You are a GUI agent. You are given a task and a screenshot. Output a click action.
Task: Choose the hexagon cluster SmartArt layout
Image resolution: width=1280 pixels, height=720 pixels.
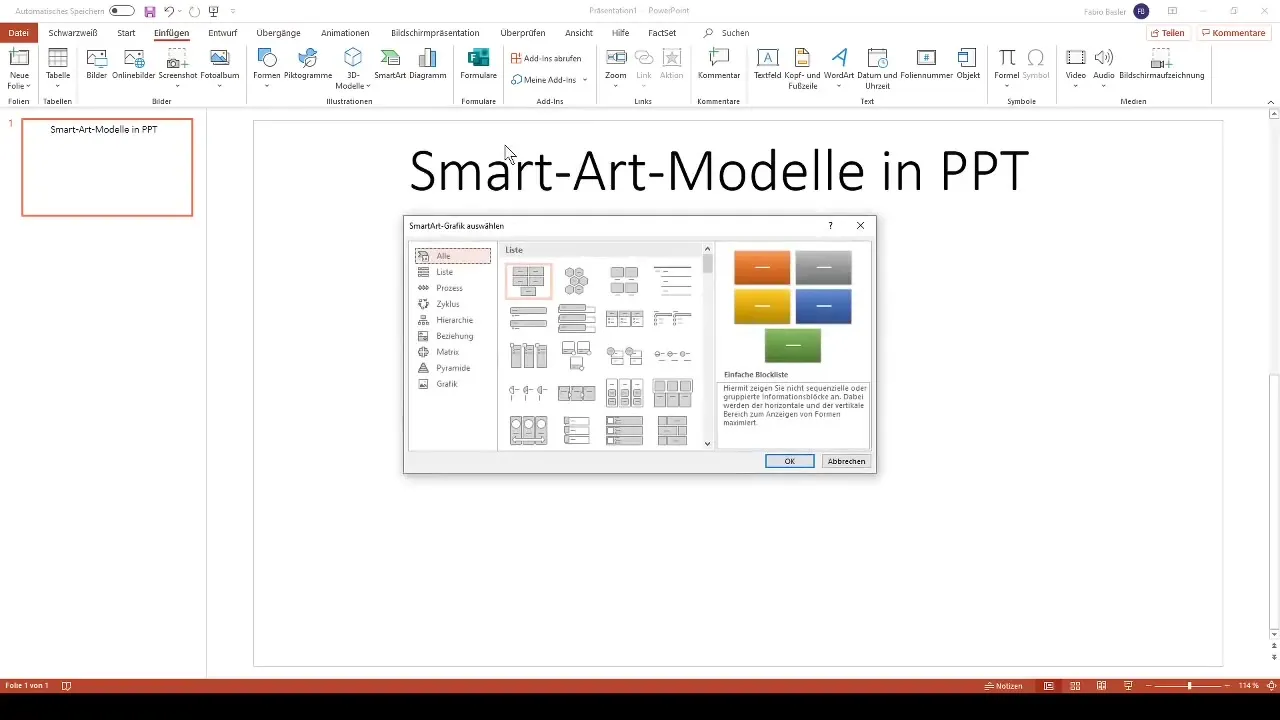pos(576,281)
